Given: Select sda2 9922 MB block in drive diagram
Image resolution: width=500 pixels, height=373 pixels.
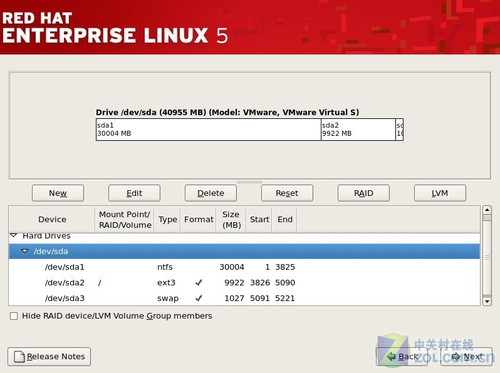Looking at the screenshot, I should (358, 129).
